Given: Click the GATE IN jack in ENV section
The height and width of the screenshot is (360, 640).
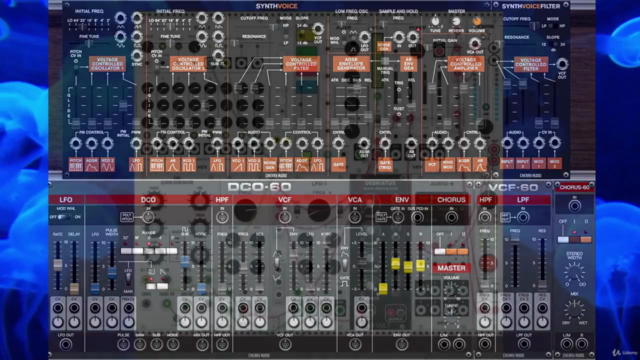Looking at the screenshot, I should point(398,218).
